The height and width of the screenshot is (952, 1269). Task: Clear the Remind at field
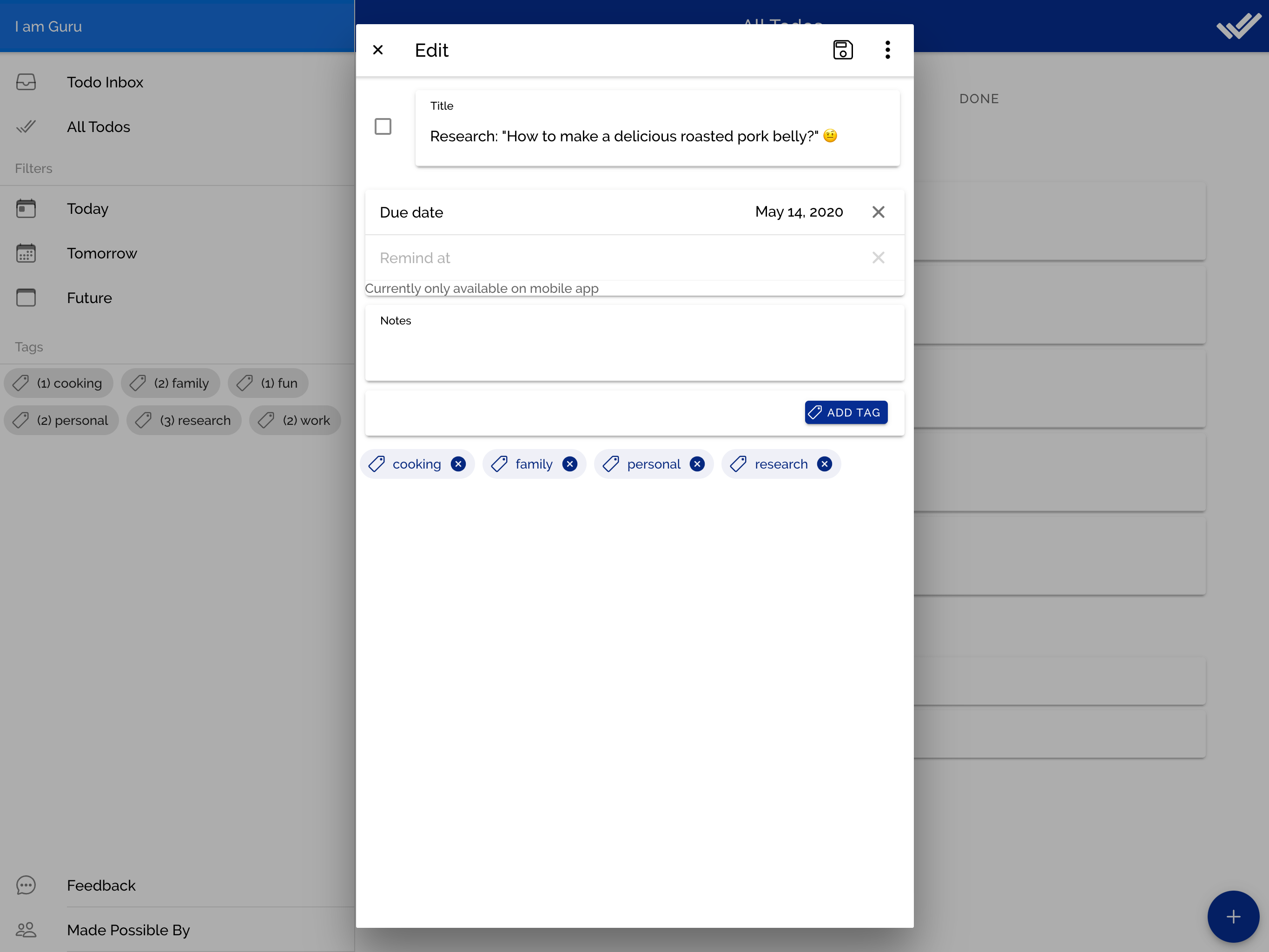coord(878,258)
